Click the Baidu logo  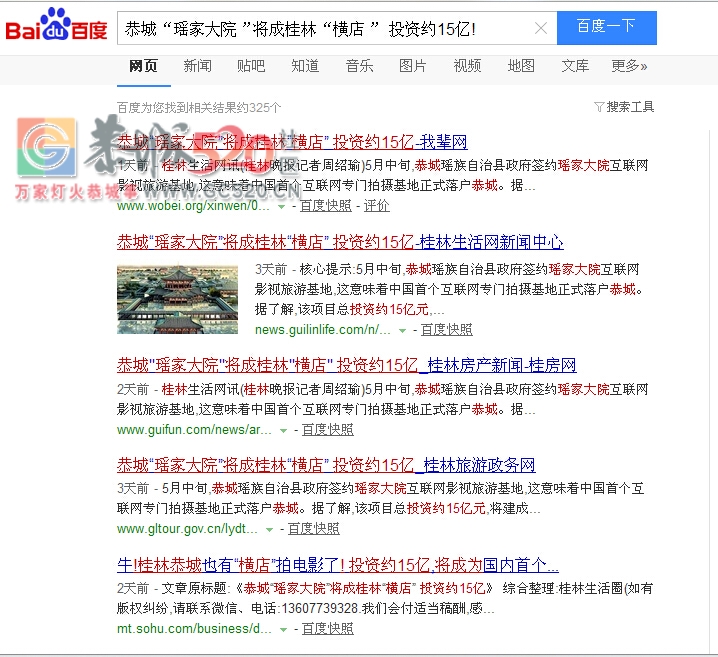click(56, 25)
